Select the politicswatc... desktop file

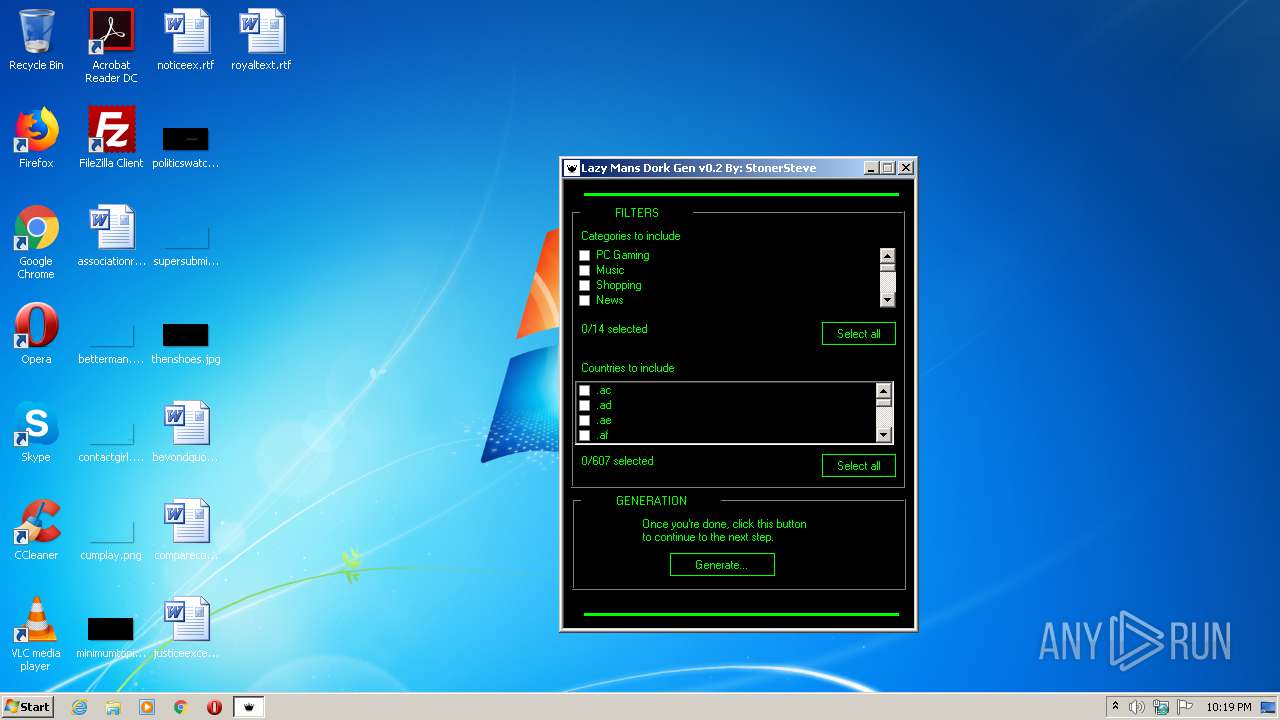tap(186, 145)
